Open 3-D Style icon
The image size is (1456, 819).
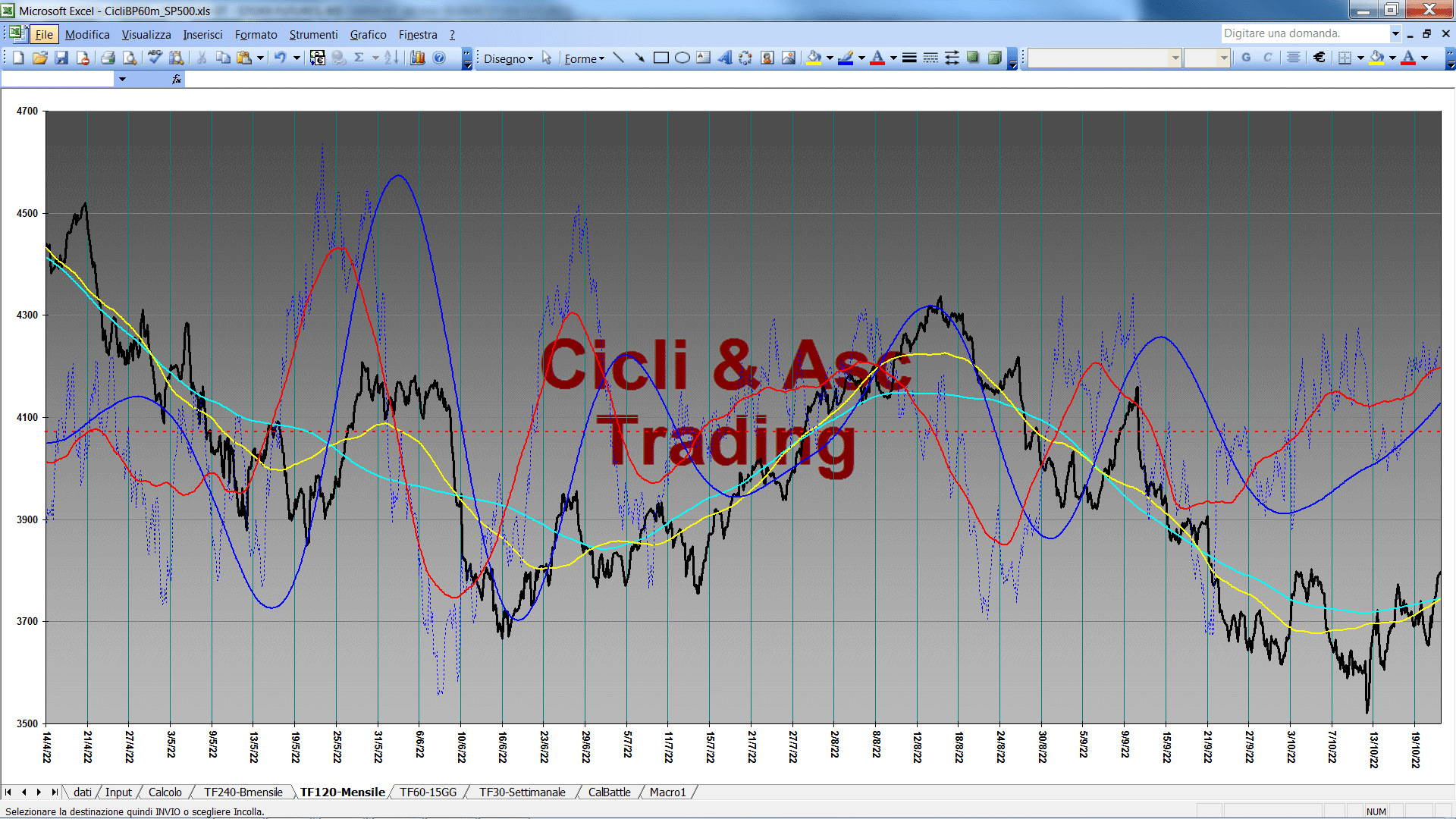(x=994, y=58)
